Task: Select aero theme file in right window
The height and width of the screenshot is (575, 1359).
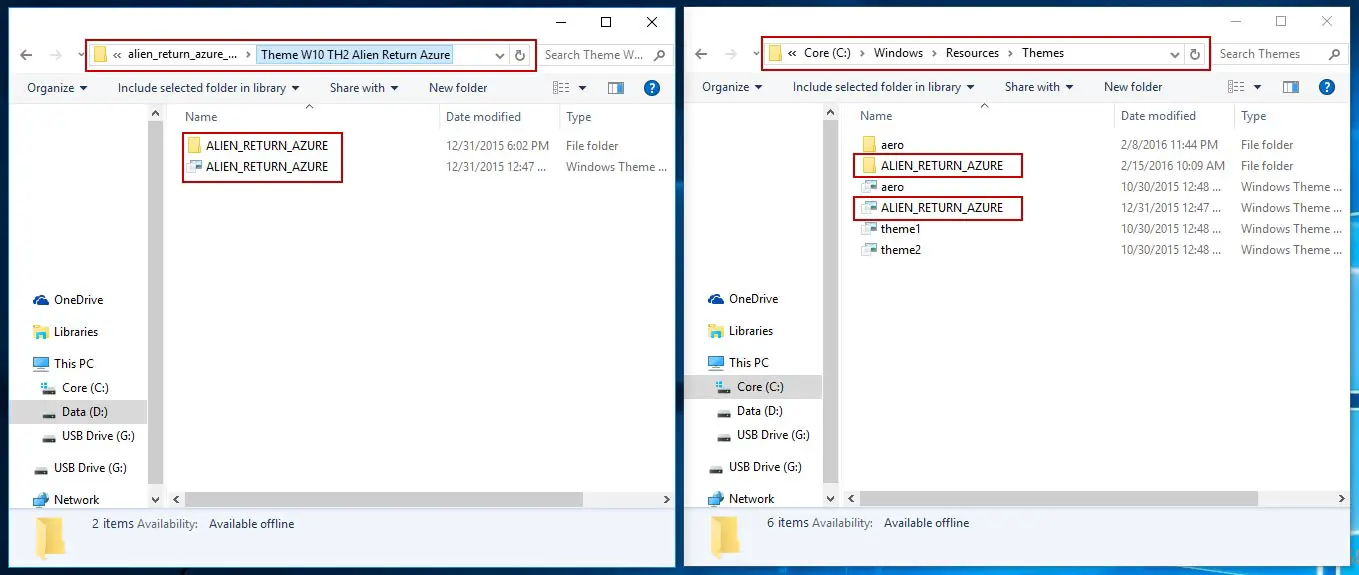Action: coord(882,187)
